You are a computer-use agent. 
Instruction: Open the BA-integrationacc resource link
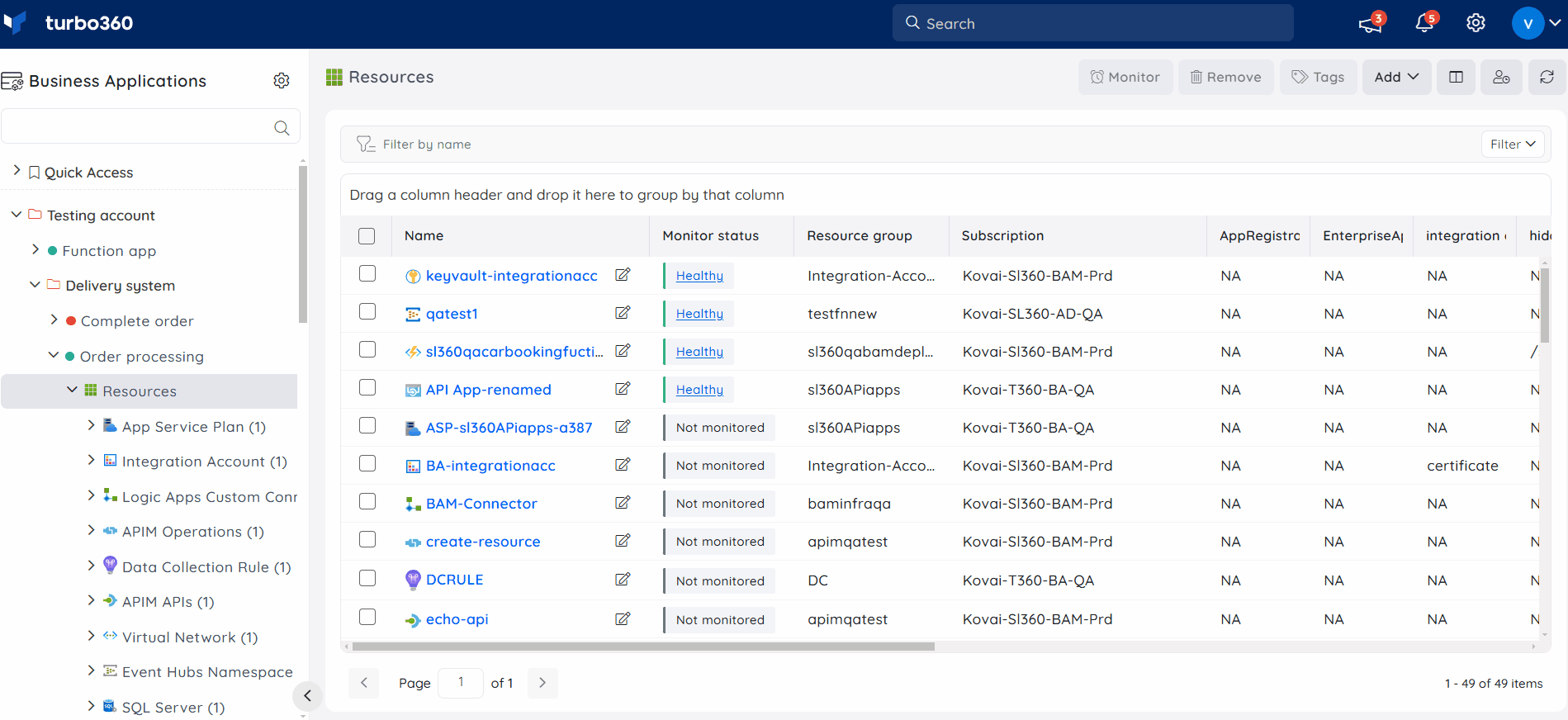tap(490, 466)
